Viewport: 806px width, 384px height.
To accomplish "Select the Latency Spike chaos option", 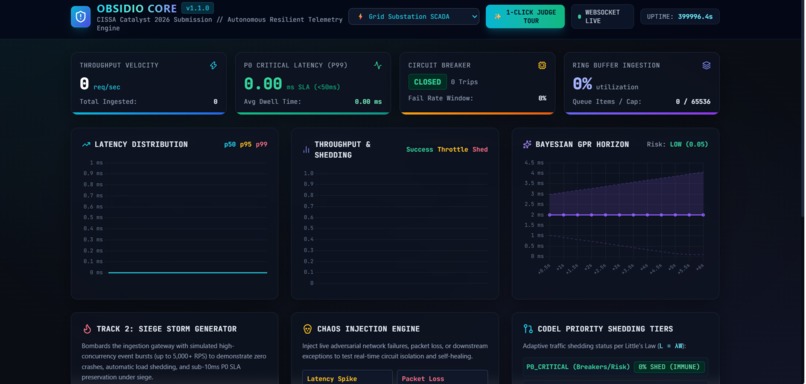I will click(347, 377).
